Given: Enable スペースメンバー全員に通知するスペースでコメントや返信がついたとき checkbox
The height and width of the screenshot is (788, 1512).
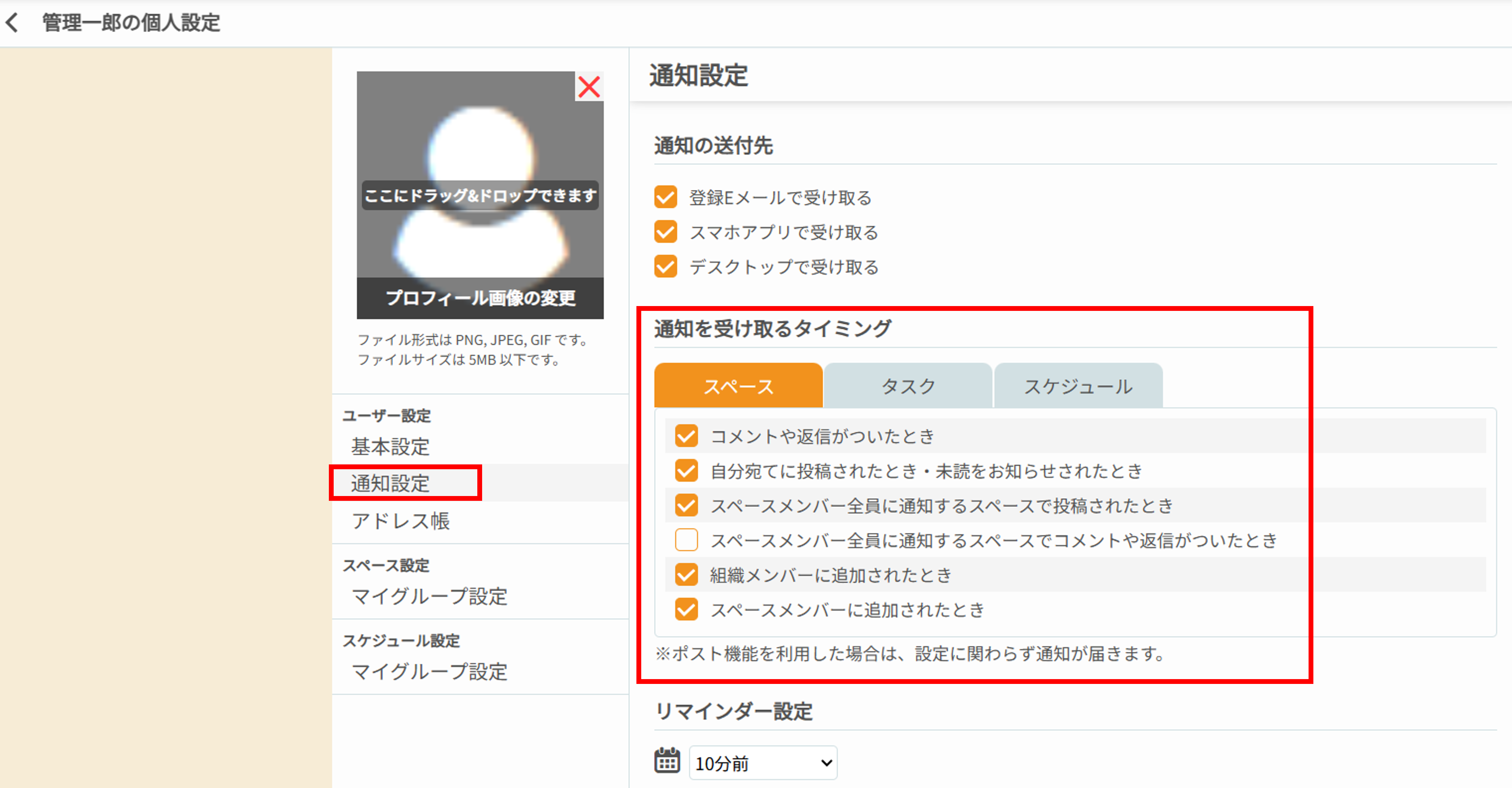Looking at the screenshot, I should (686, 540).
